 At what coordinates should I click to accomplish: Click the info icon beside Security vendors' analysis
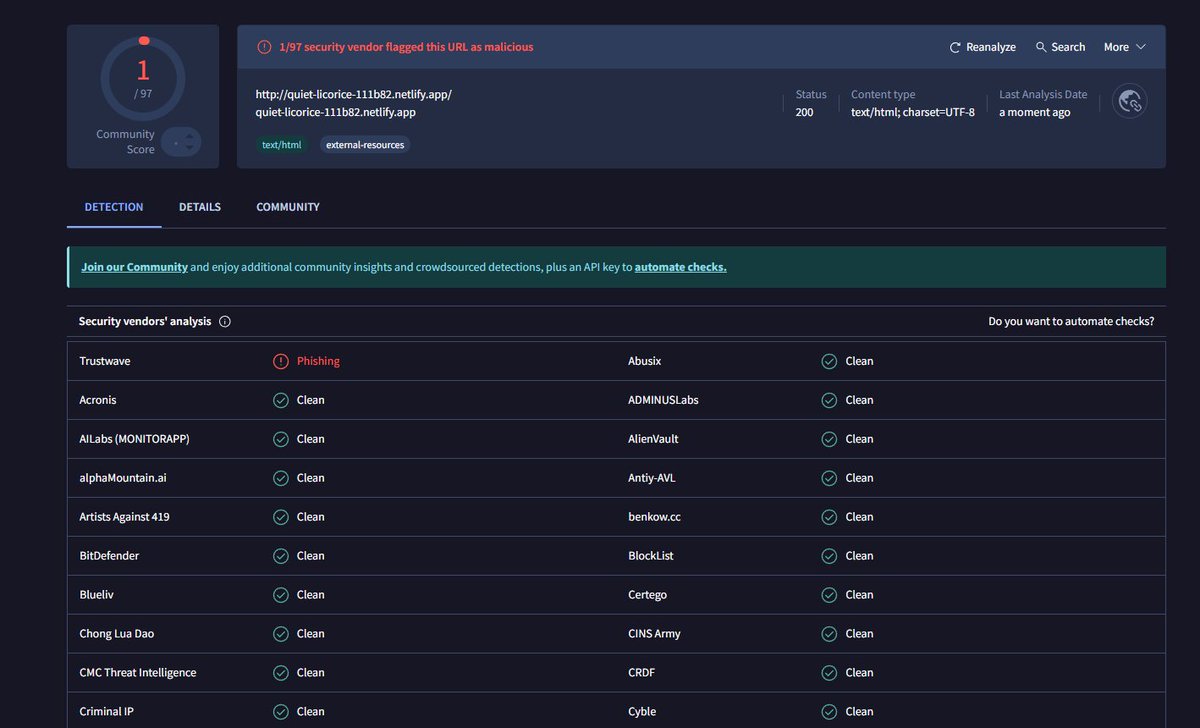pyautogui.click(x=225, y=322)
